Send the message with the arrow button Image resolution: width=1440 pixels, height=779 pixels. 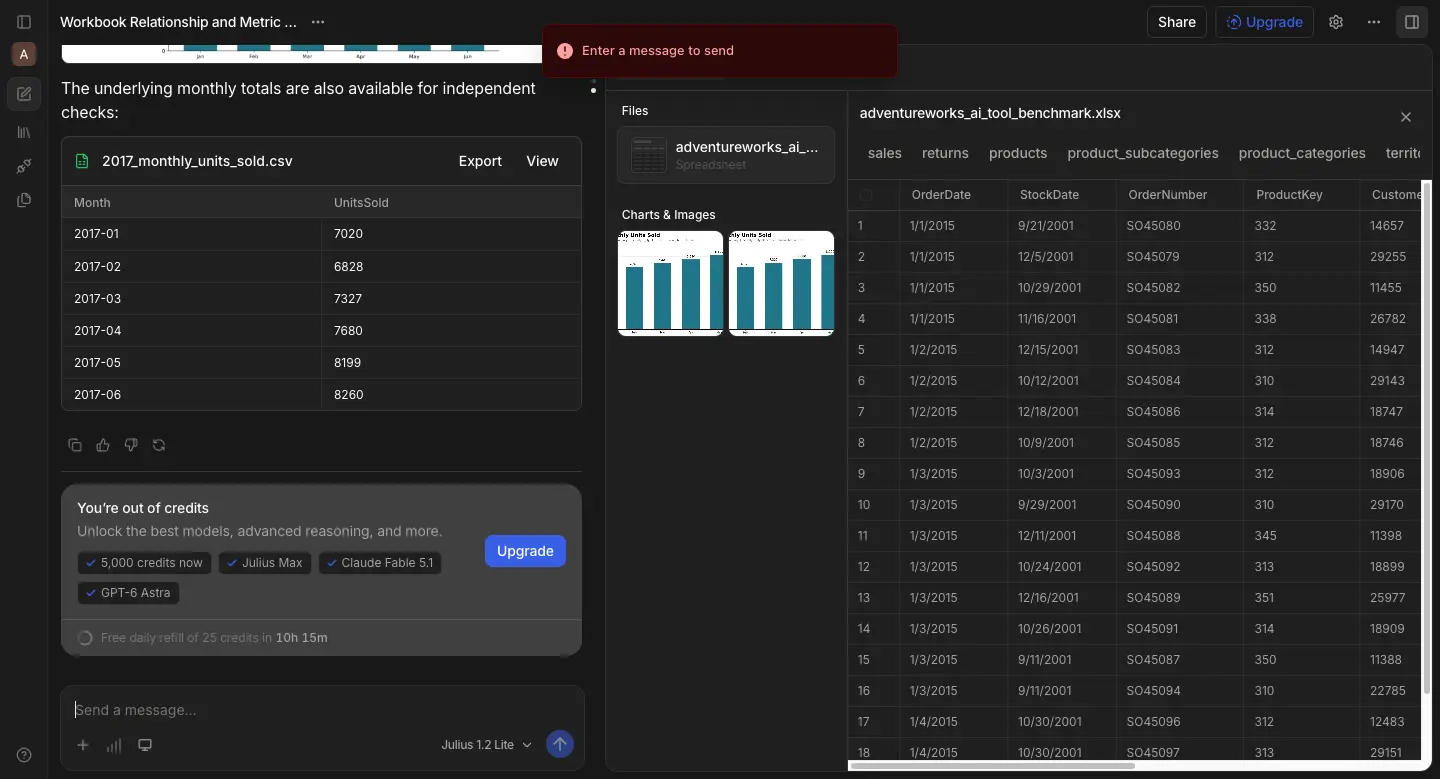click(x=560, y=744)
